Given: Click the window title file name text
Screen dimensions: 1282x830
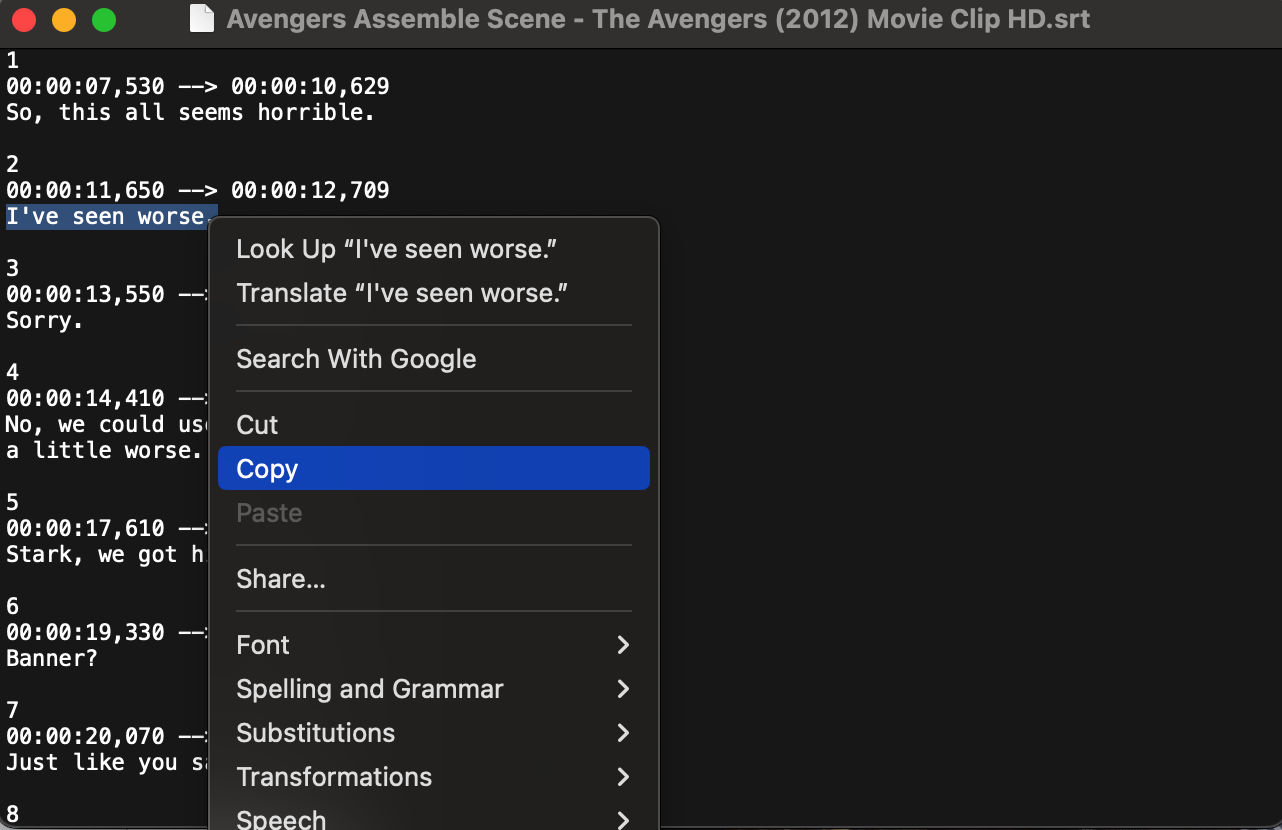Looking at the screenshot, I should click(x=658, y=19).
